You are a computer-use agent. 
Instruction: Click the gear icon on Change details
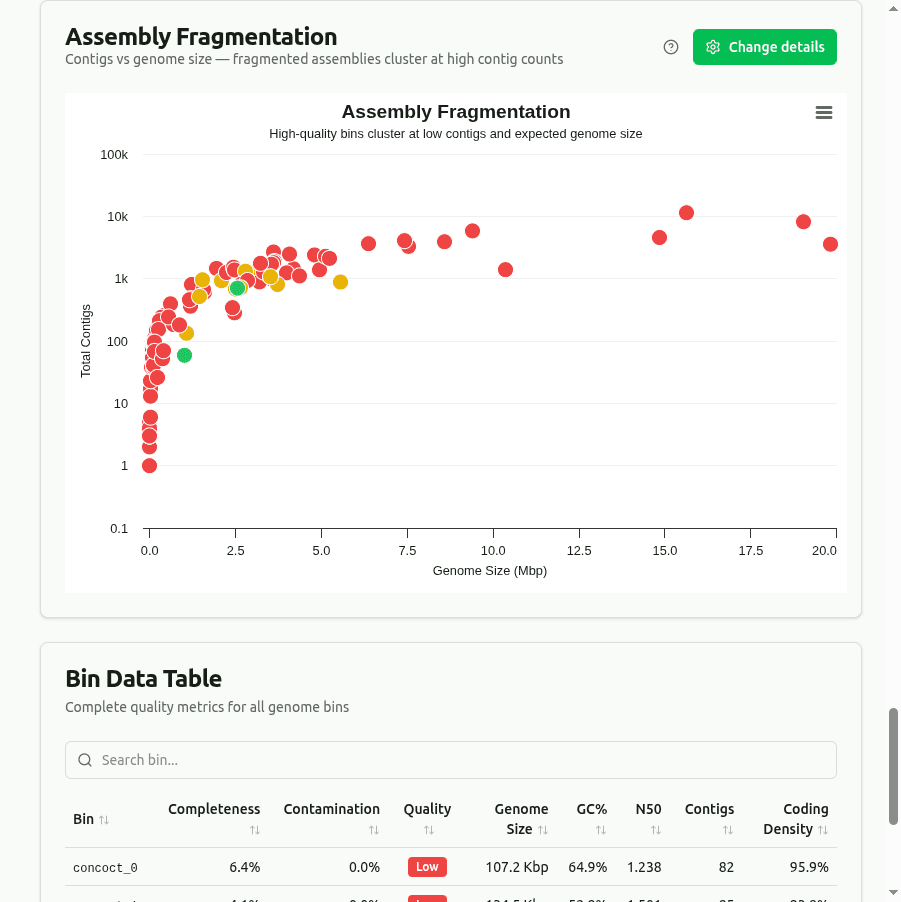click(713, 47)
